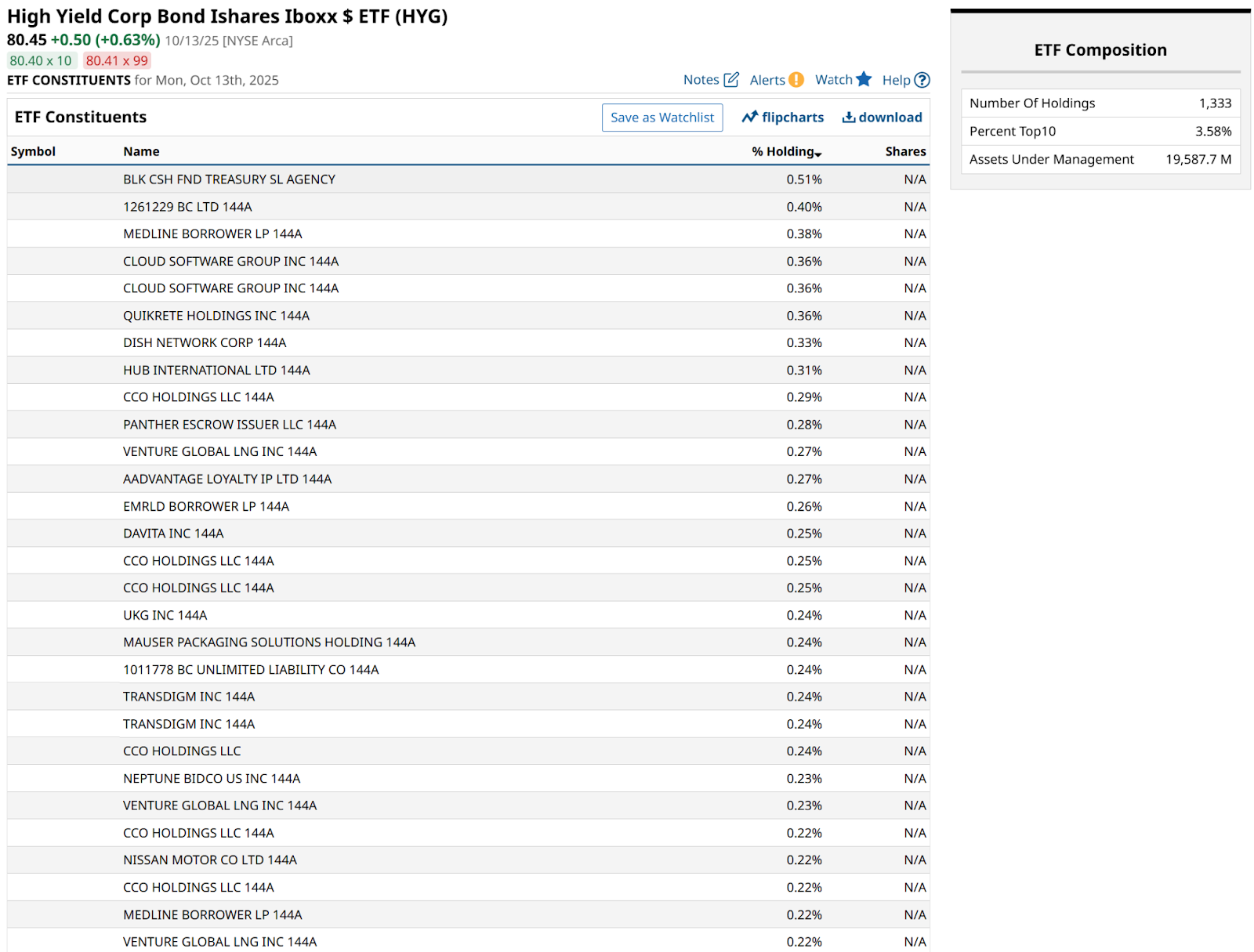Click the download arrow icon

pyautogui.click(x=849, y=117)
